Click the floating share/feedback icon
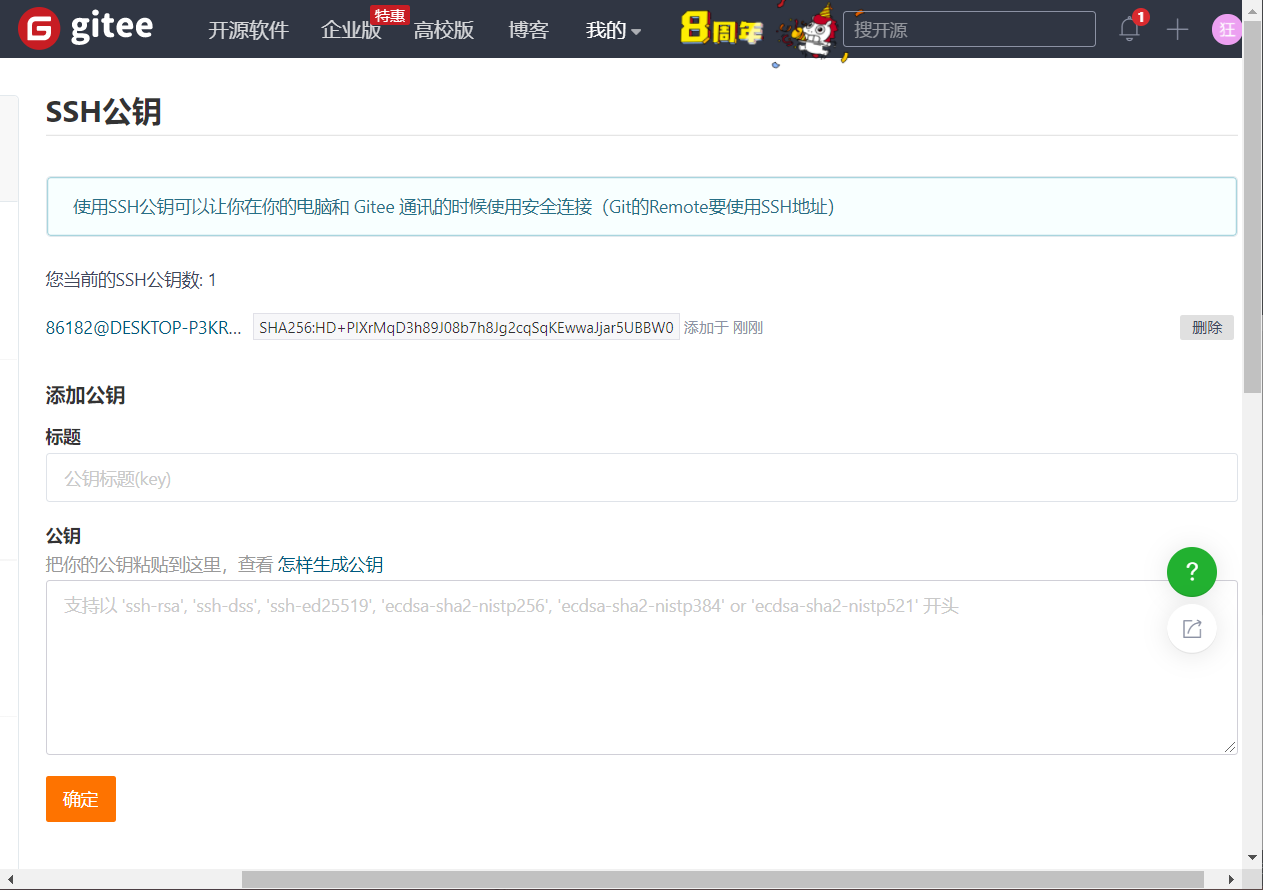Viewport: 1263px width, 890px height. point(1192,629)
